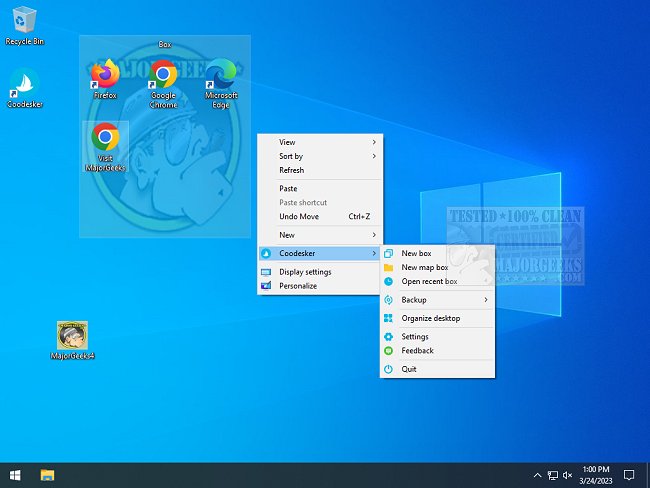Open the Recycle Bin desktop icon
650x488 pixels.
coord(24,25)
